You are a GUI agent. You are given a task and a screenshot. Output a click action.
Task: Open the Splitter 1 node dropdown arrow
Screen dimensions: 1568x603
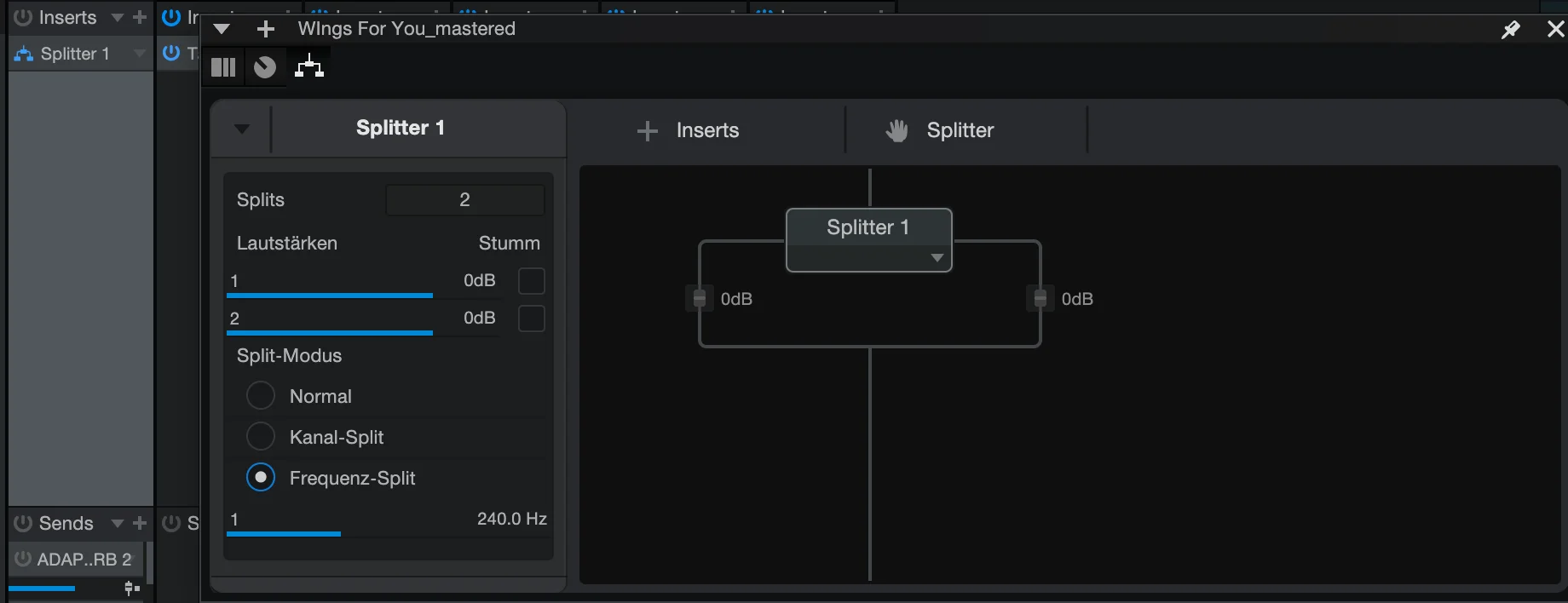click(x=937, y=258)
